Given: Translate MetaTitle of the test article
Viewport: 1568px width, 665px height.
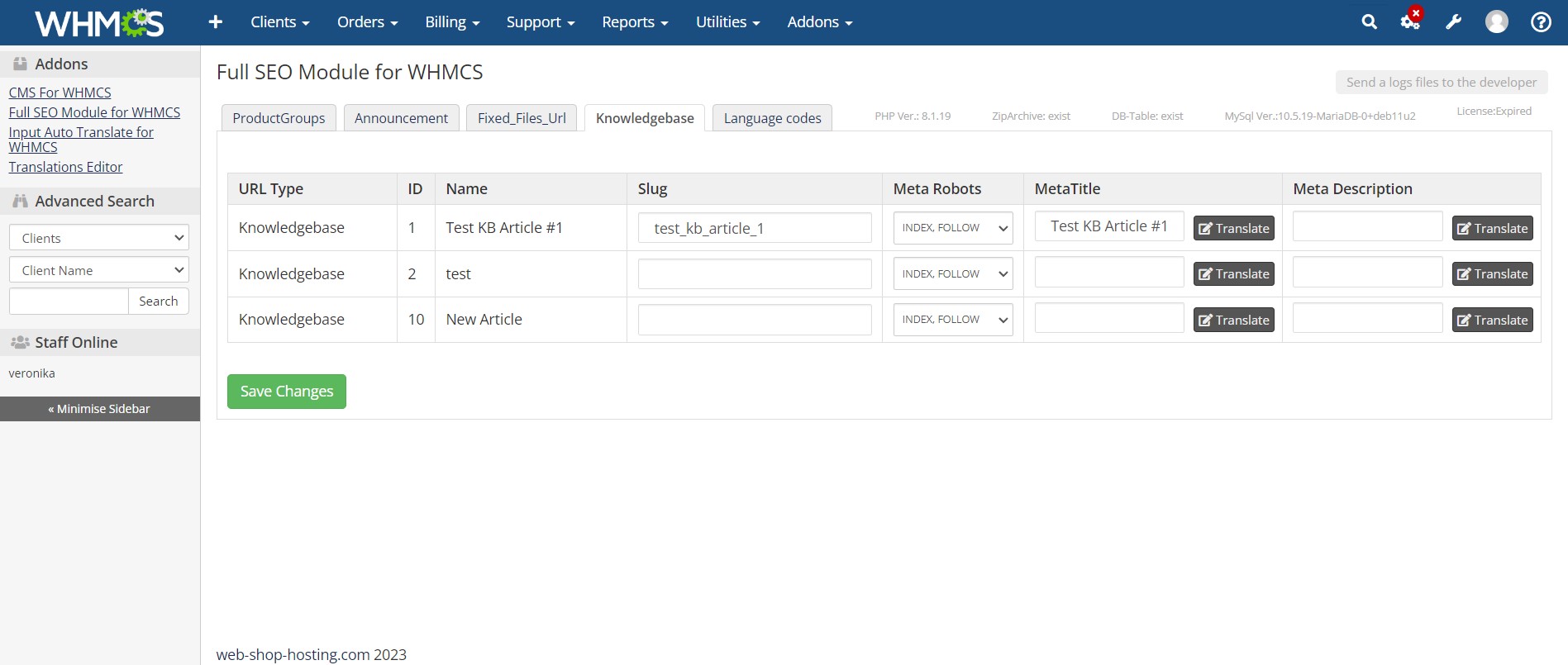Looking at the screenshot, I should click(x=1233, y=274).
